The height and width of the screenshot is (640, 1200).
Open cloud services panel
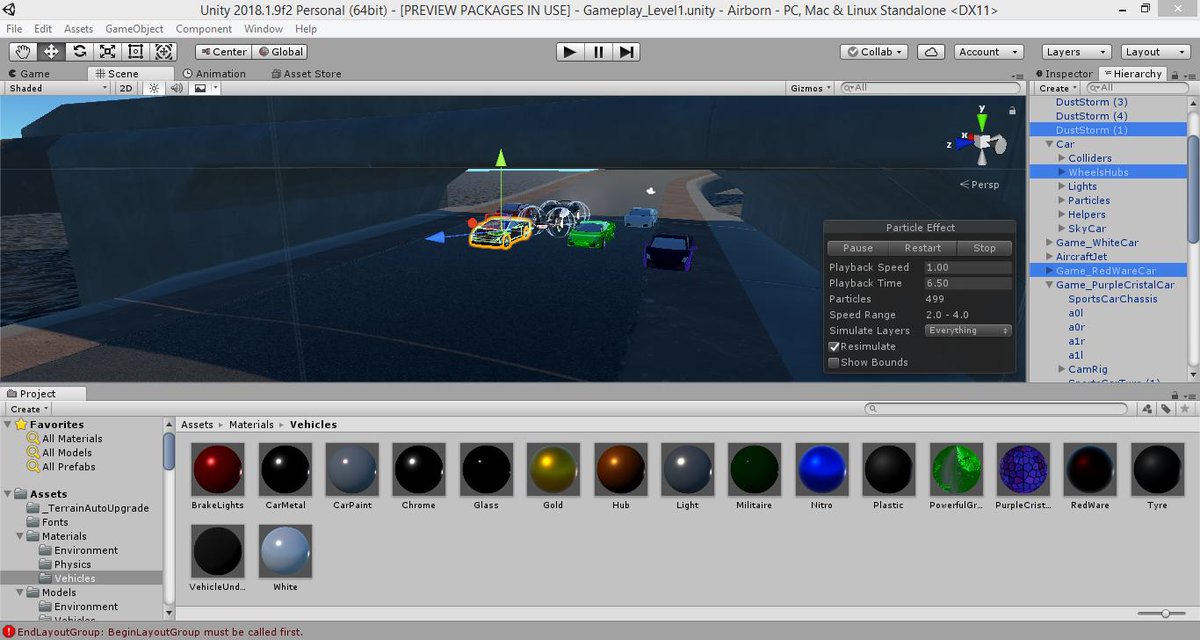931,52
